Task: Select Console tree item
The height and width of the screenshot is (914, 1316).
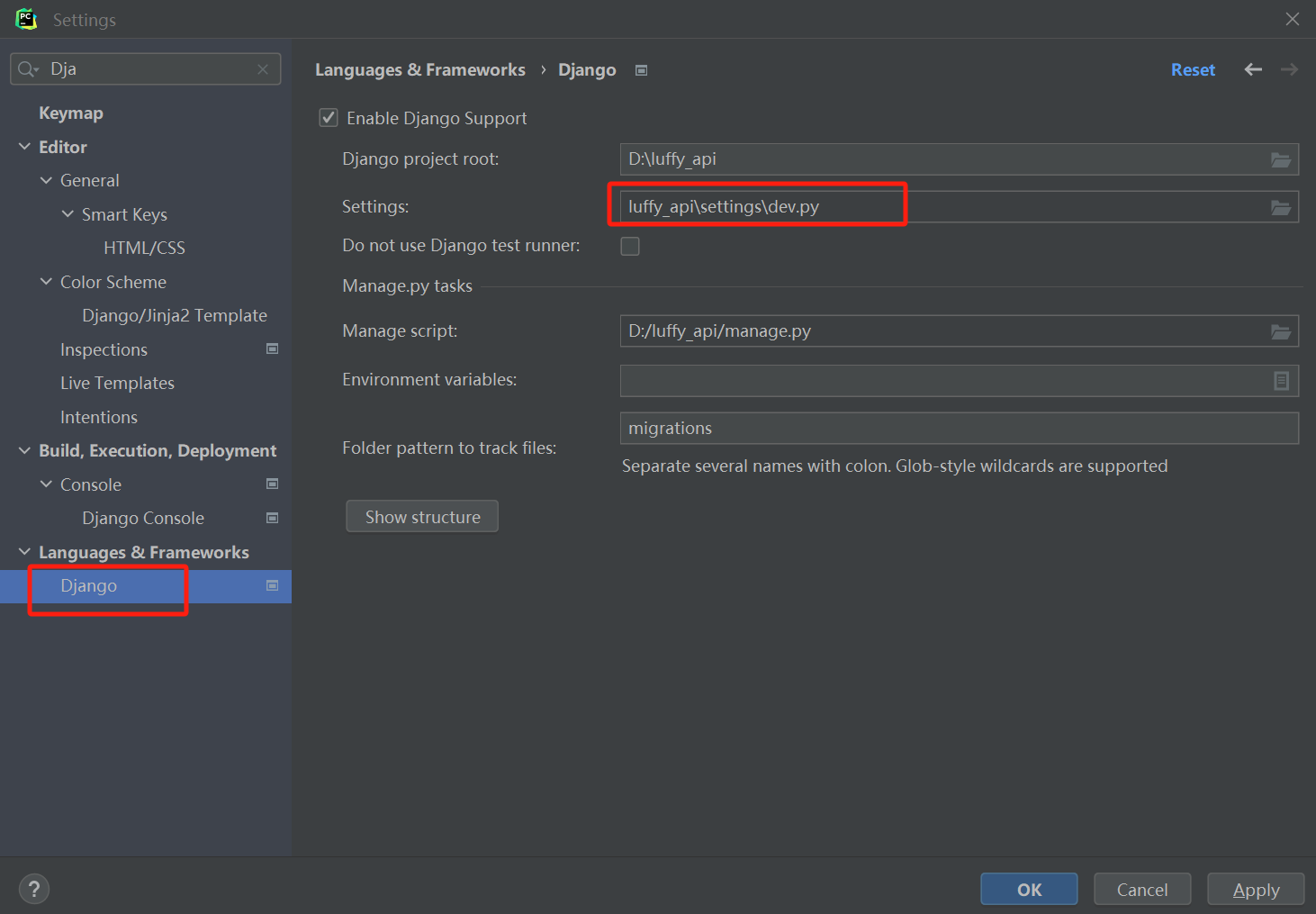Action: coord(91,484)
